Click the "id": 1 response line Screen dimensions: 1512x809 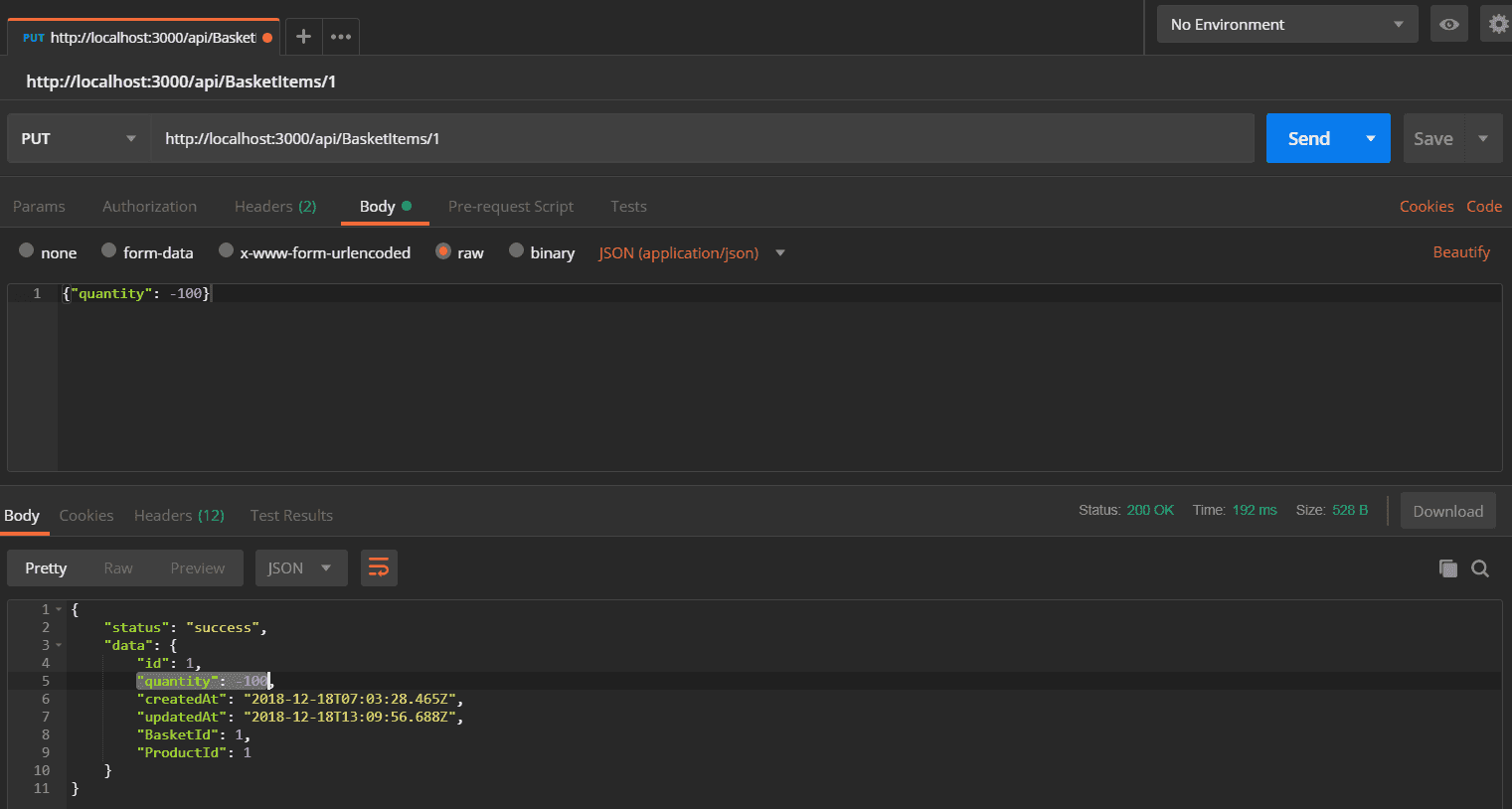[x=169, y=663]
